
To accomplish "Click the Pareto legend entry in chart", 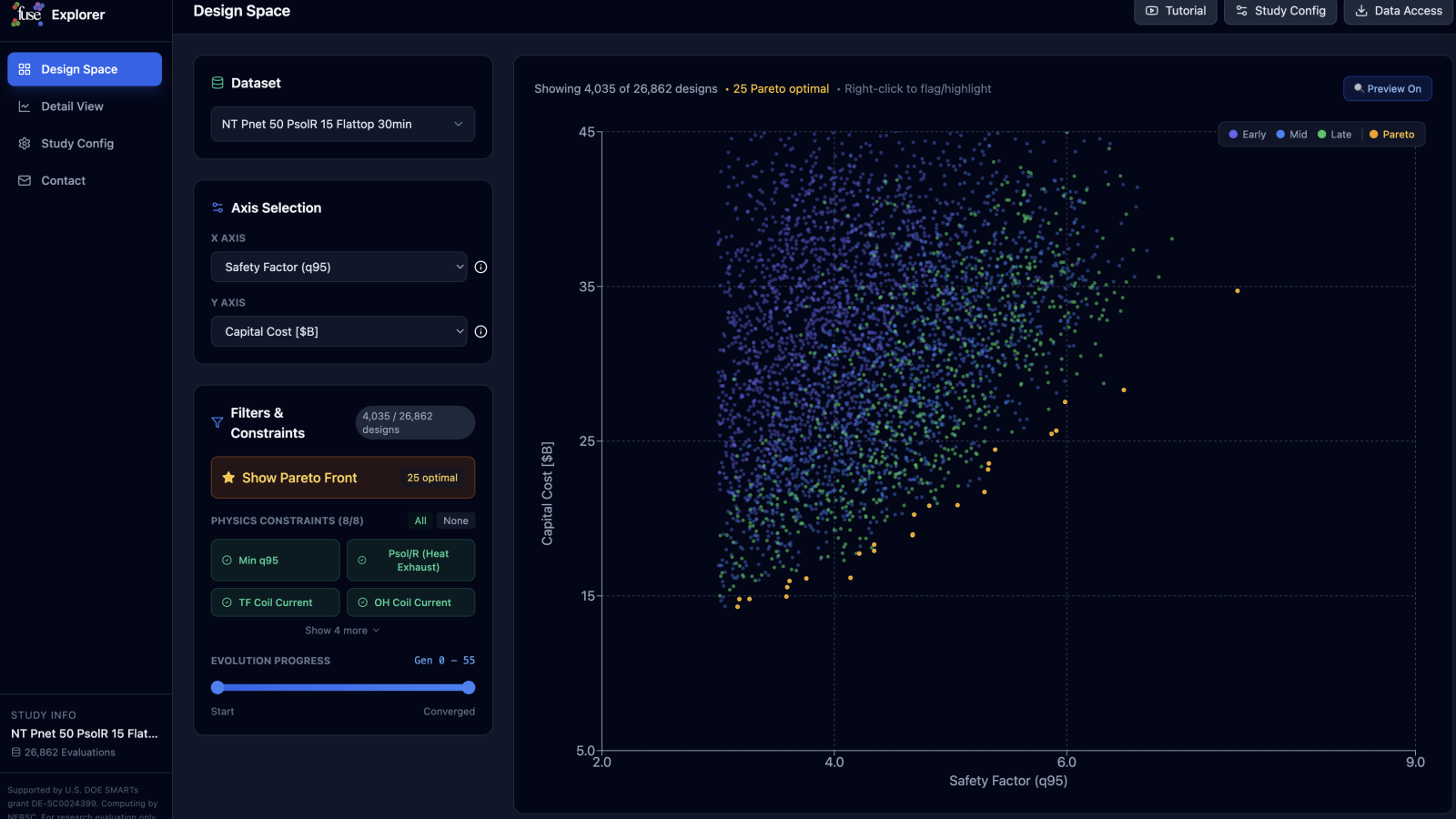I will tap(1391, 135).
